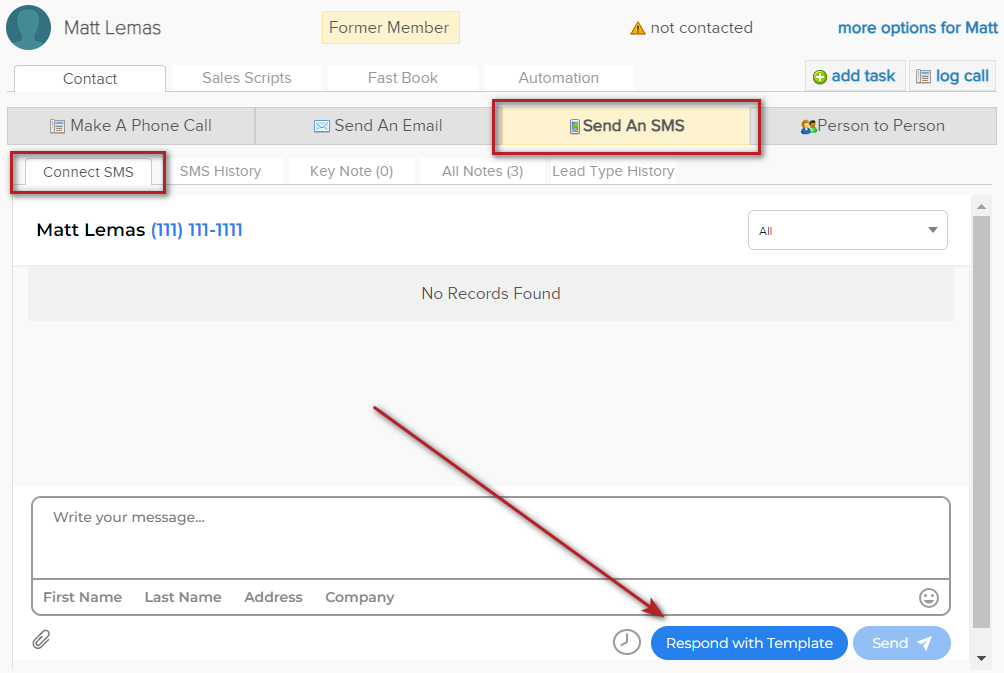Open the All filter dropdown
The height and width of the screenshot is (673, 1004).
847,231
